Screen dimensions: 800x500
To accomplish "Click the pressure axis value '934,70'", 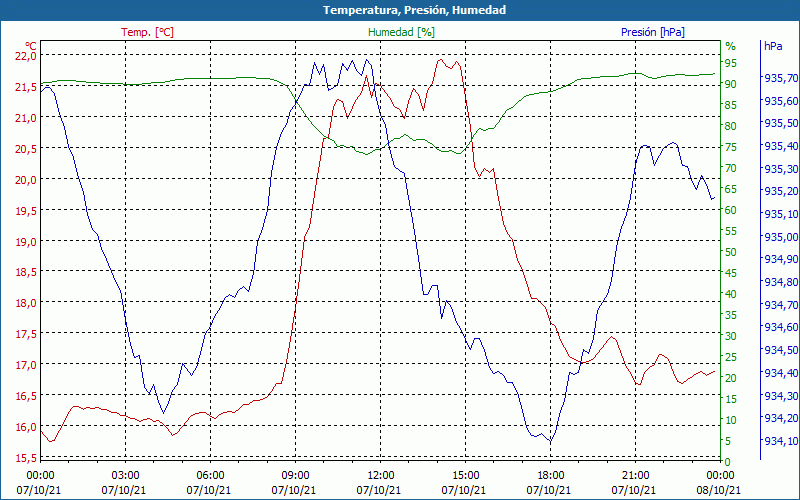I will click(781, 305).
